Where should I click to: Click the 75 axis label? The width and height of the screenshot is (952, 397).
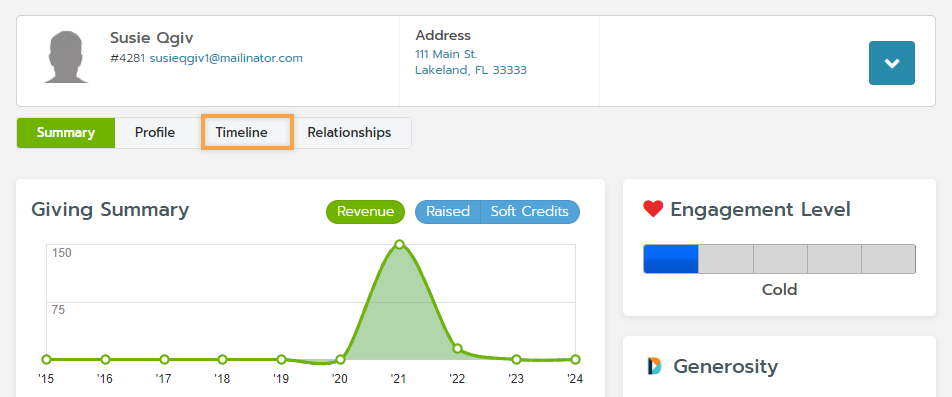click(58, 310)
